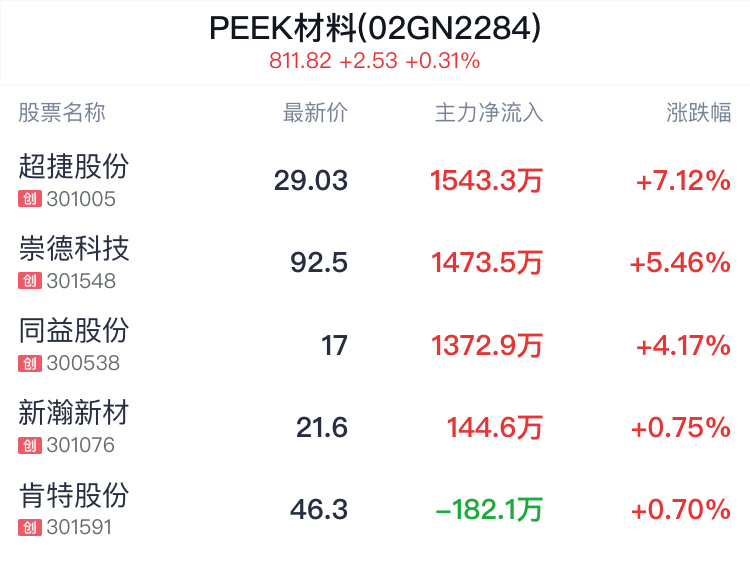
Task: Click the 811.82 index value line
Action: [375, 61]
